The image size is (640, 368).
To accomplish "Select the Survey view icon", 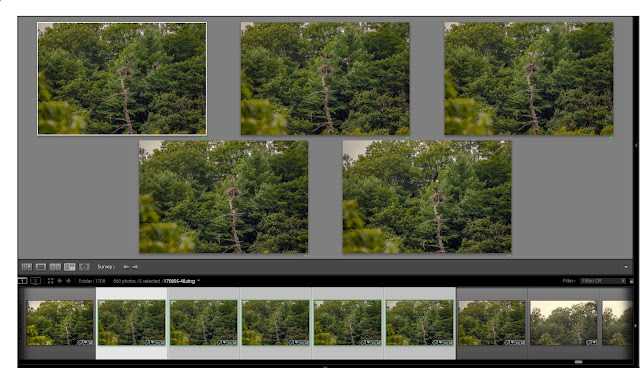I will pos(70,267).
